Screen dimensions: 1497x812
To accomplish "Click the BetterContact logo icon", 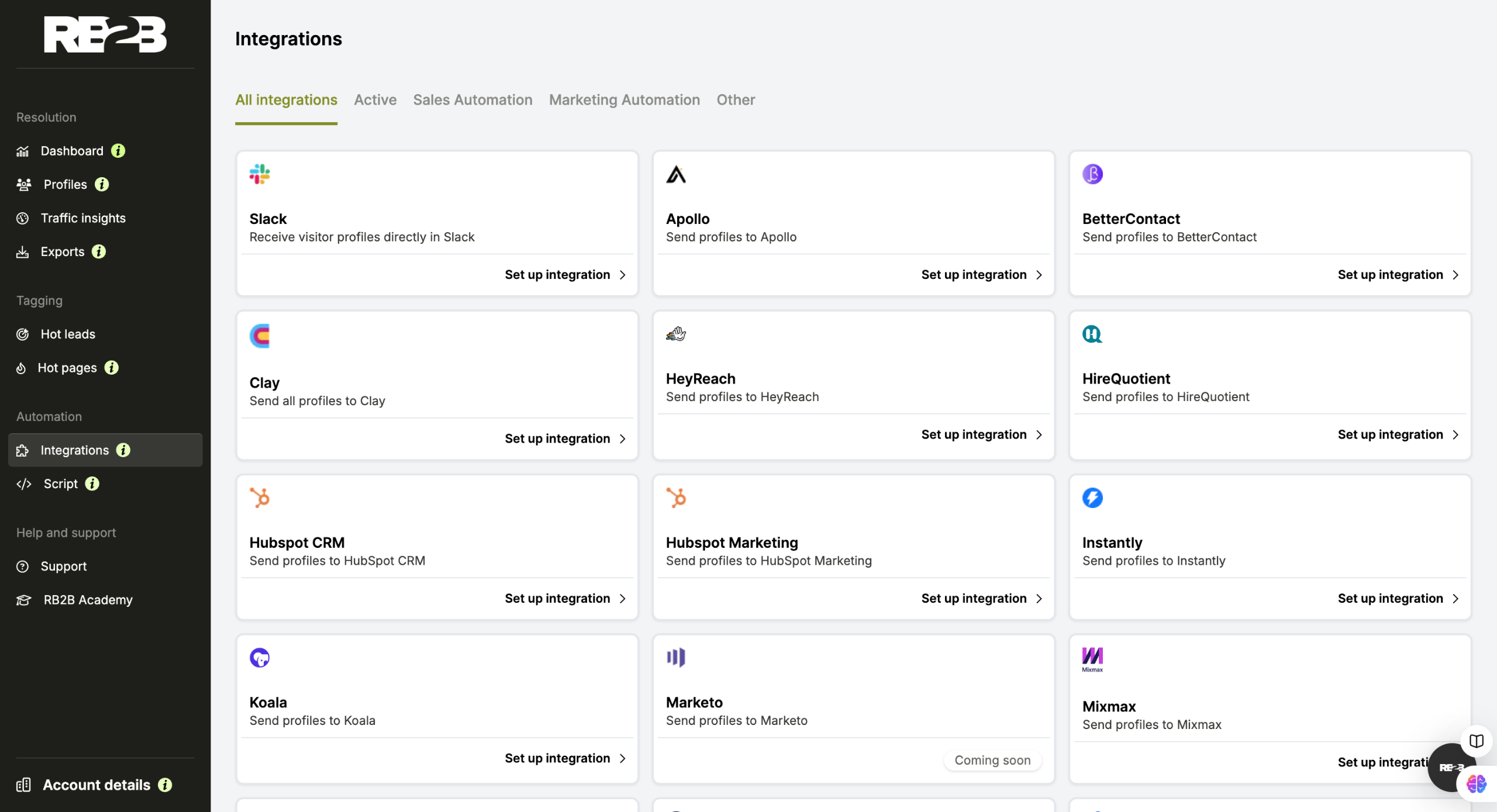I will [x=1092, y=174].
